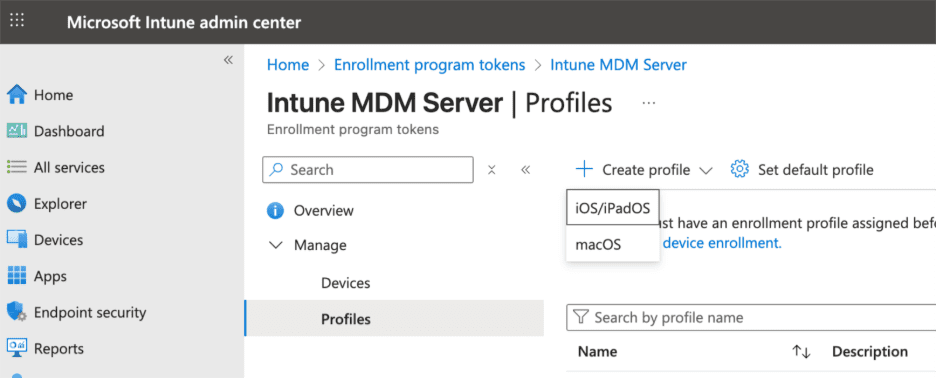Viewport: 936px width, 378px height.
Task: Focus the resource menu Search field
Action: pos(368,170)
